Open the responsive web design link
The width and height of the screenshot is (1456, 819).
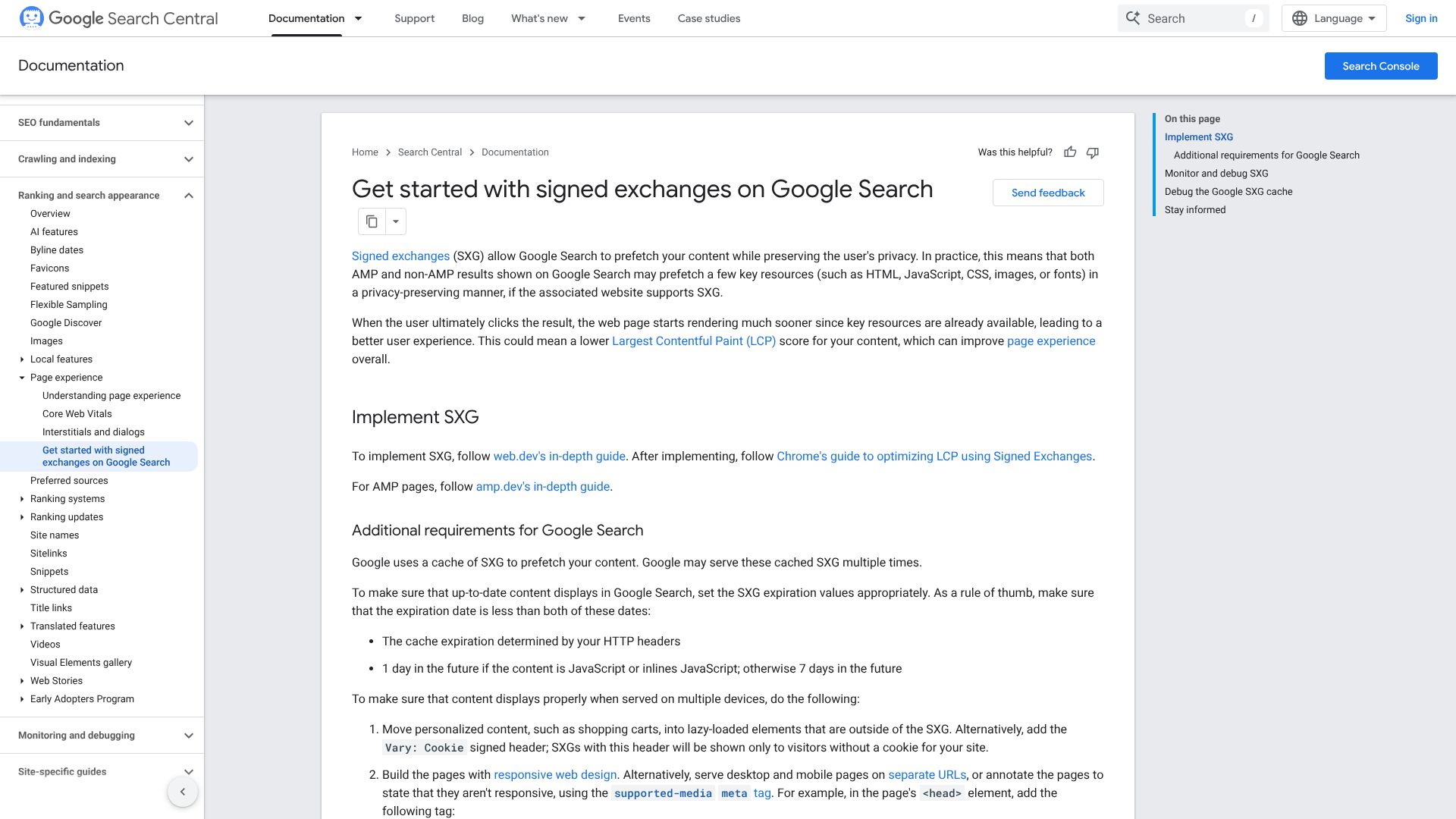coord(555,775)
